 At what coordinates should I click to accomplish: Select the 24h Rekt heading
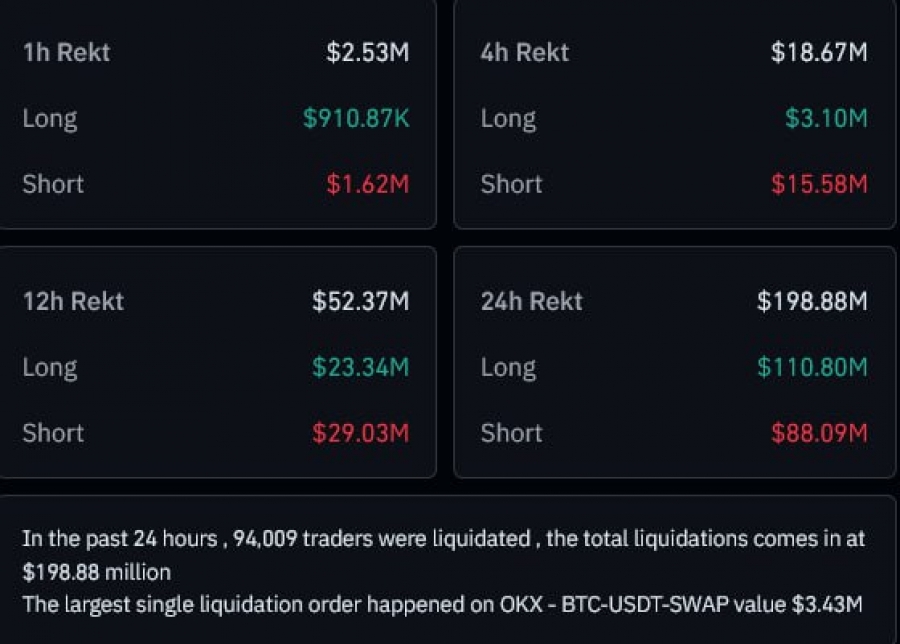[x=532, y=301]
